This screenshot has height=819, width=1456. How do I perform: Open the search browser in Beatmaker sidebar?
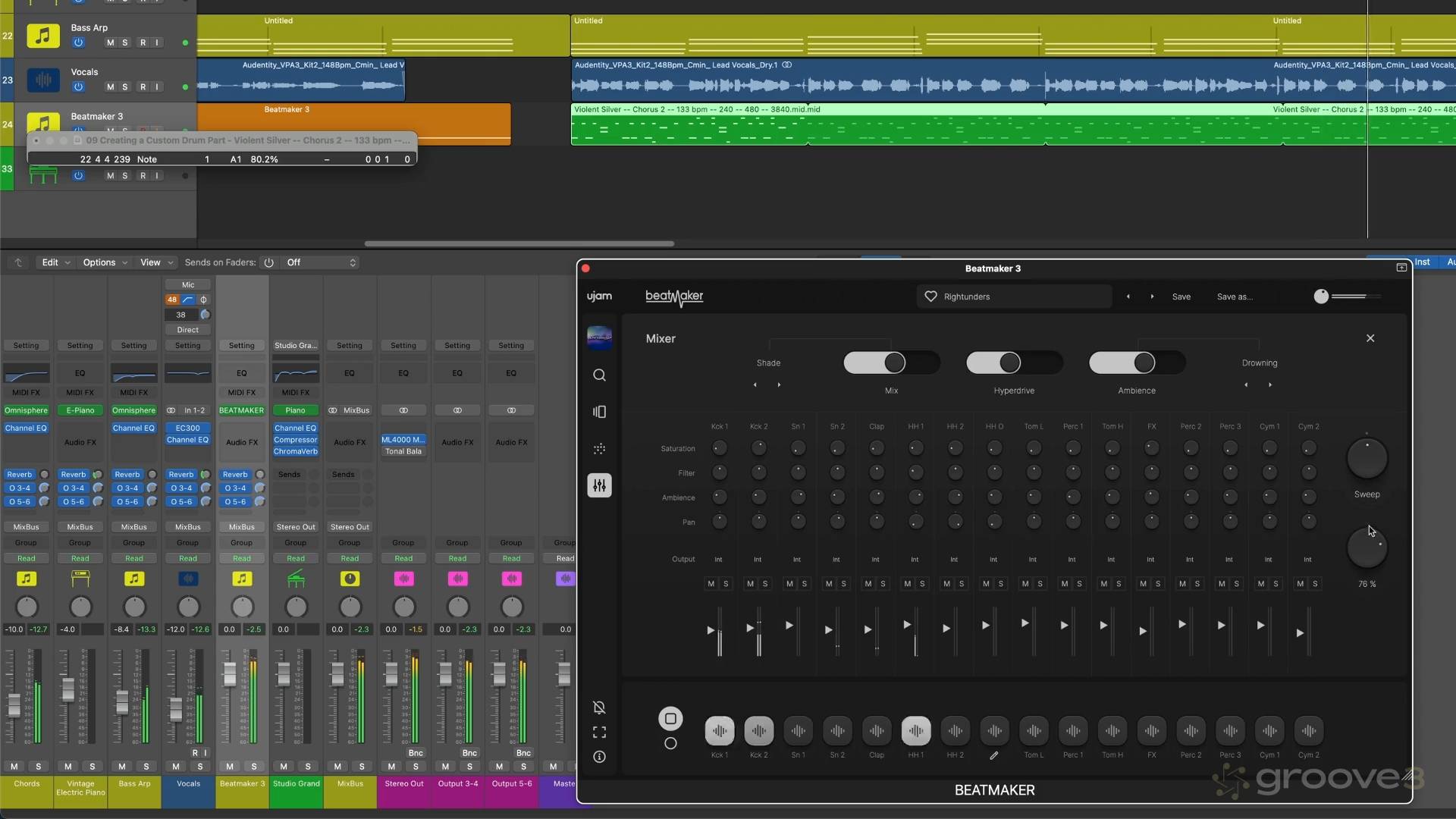point(599,375)
